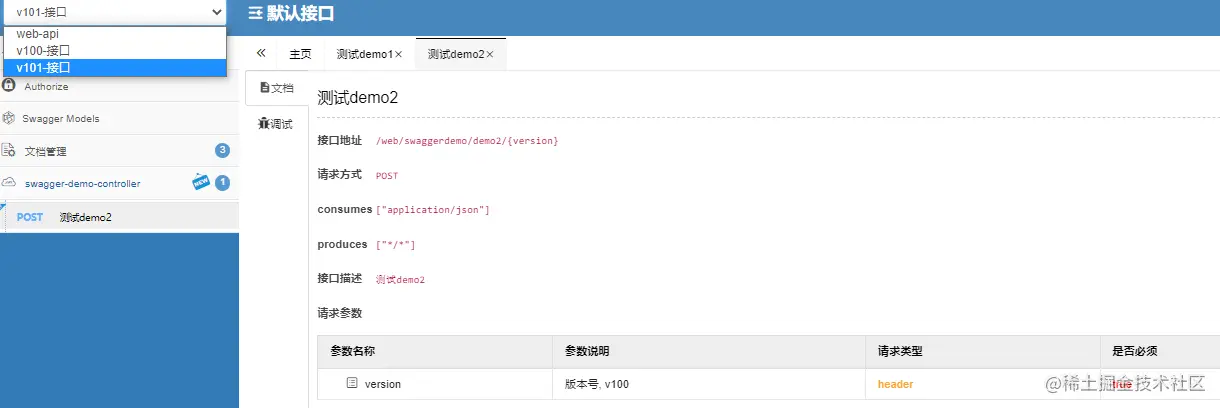Viewport: 1220px width, 408px height.
Task: Click the version parameter row icon
Action: pyautogui.click(x=352, y=383)
